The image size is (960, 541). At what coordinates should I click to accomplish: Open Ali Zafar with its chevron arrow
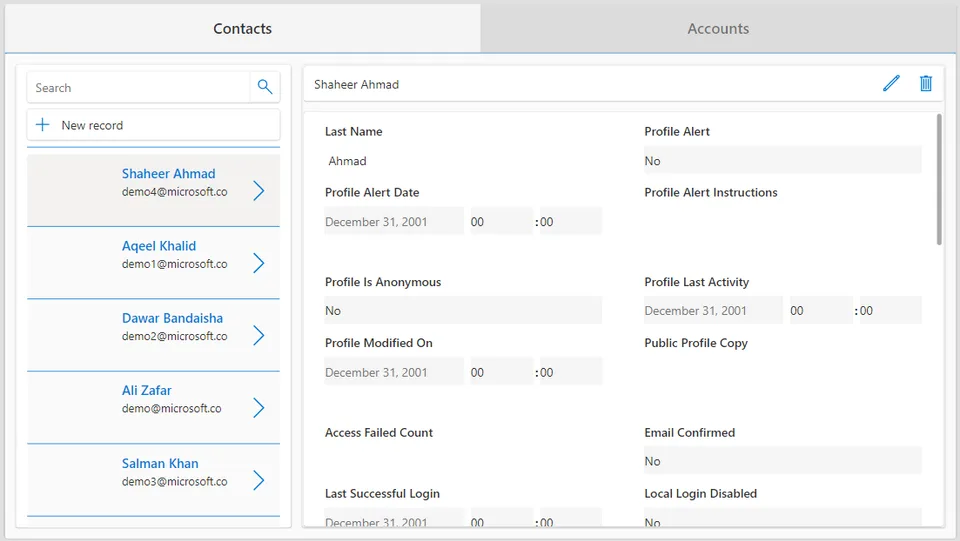[x=259, y=408]
